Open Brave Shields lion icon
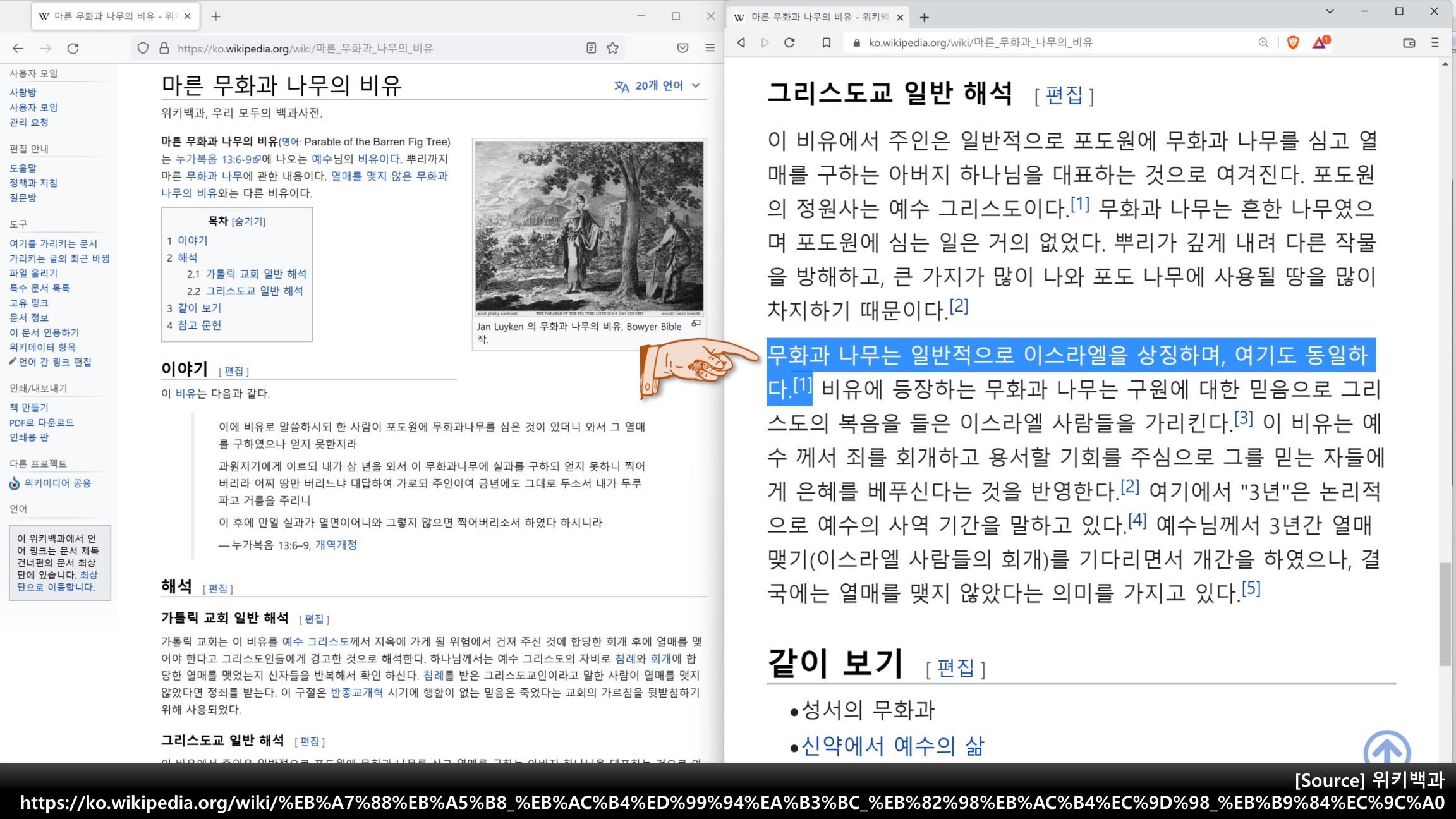 (1293, 42)
